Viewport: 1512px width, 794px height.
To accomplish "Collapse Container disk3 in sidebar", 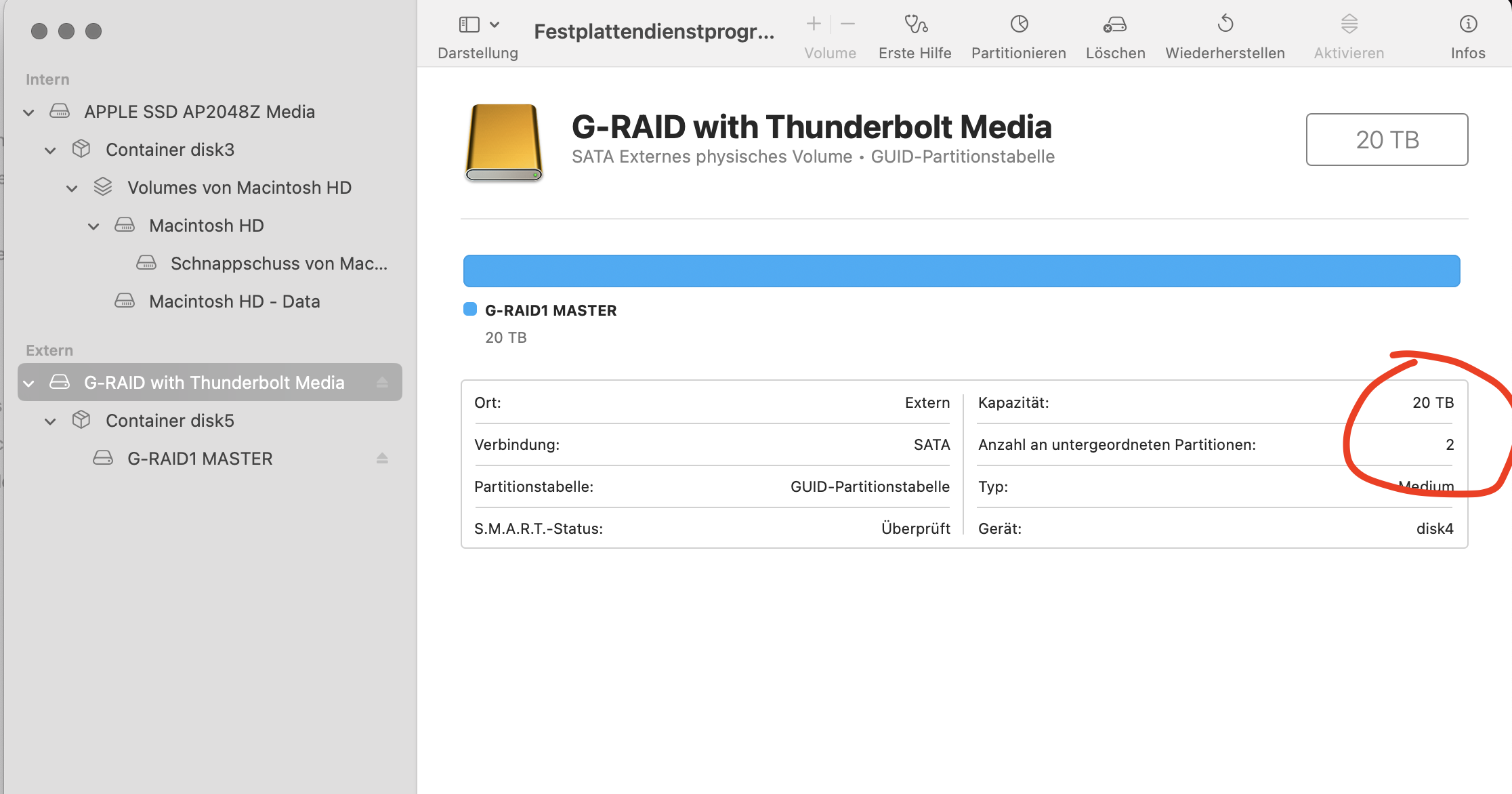I will pyautogui.click(x=50, y=150).
